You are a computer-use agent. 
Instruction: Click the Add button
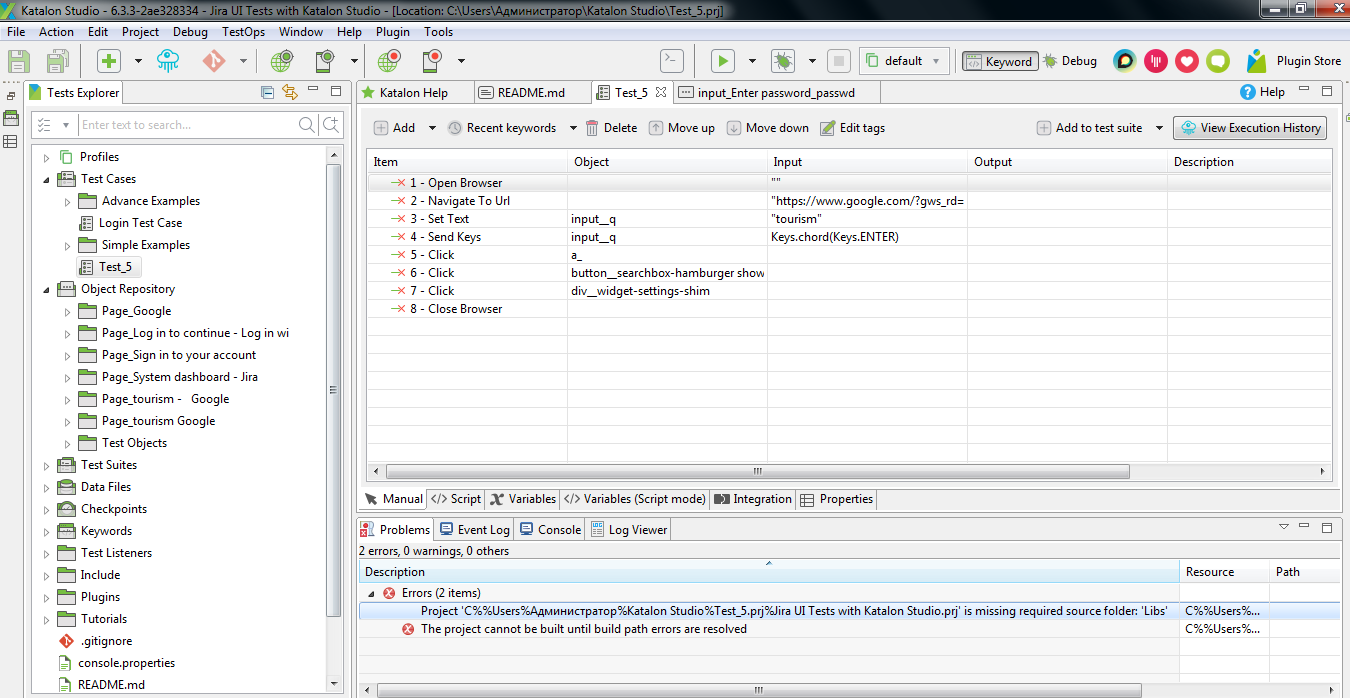click(x=395, y=128)
